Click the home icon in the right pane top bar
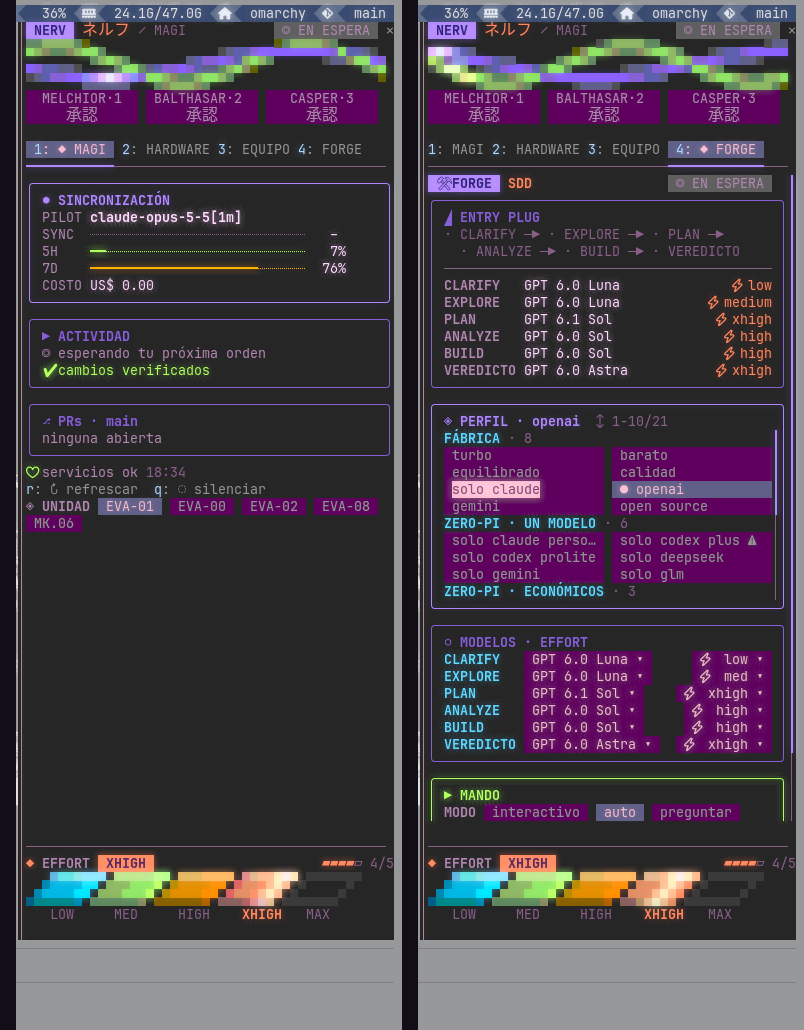This screenshot has width=804, height=1030. [x=627, y=13]
